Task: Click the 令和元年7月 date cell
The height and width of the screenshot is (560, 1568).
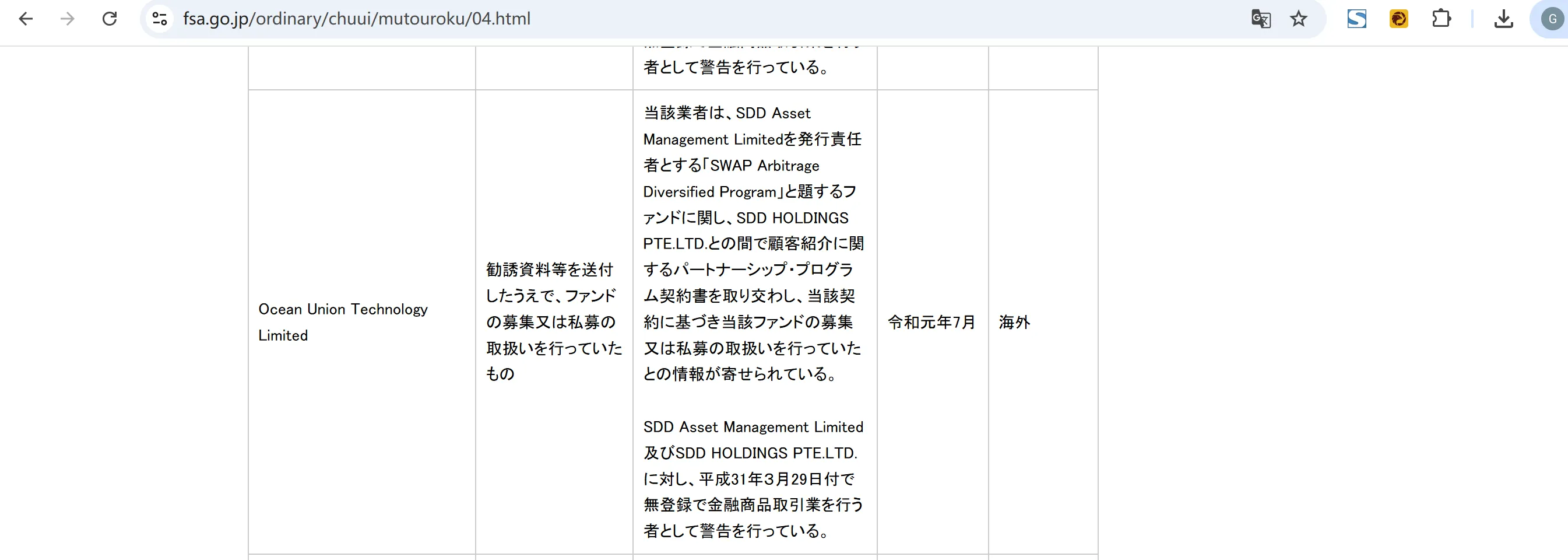Action: tap(931, 322)
